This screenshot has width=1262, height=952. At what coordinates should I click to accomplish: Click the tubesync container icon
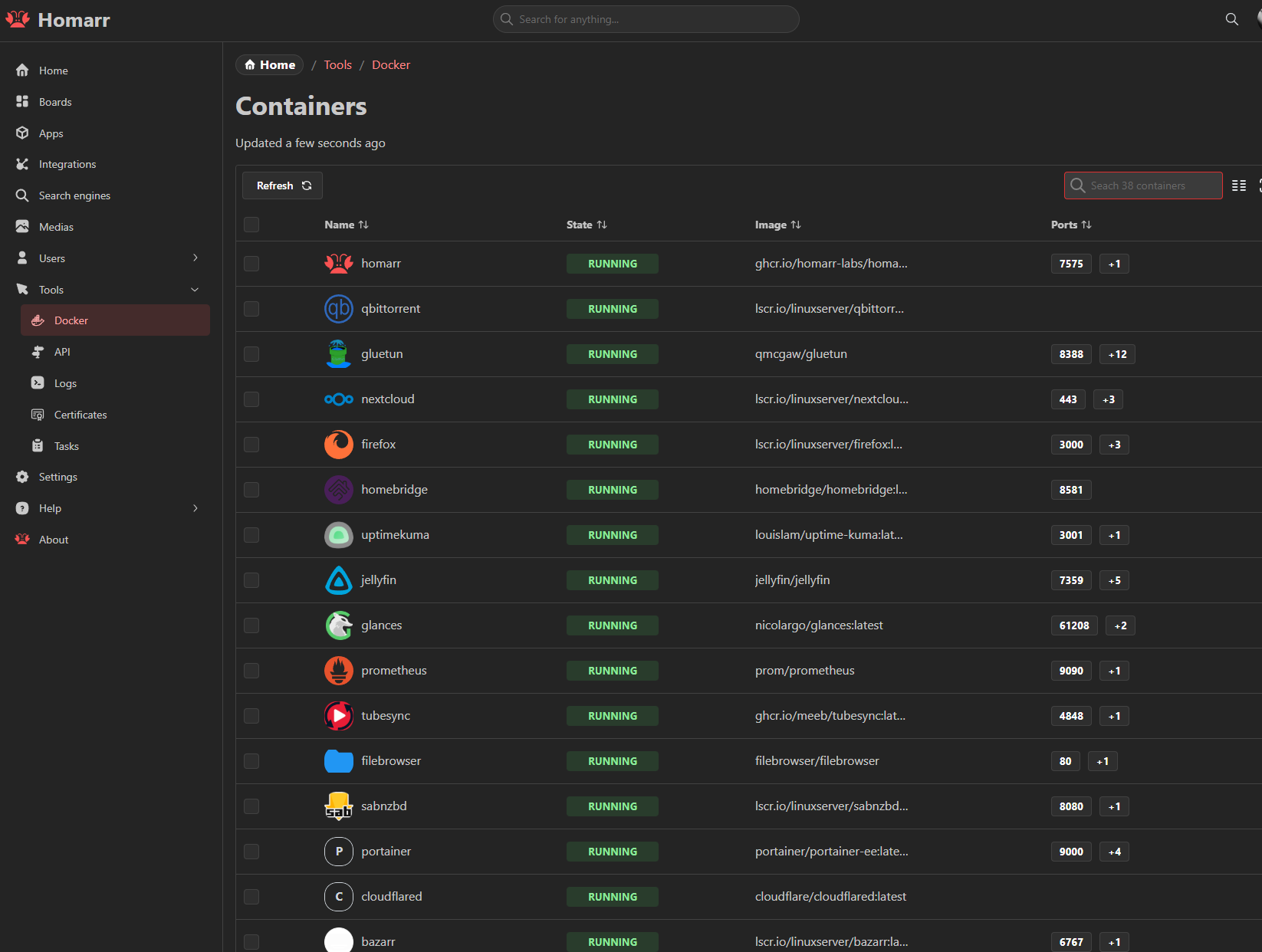[x=339, y=716]
